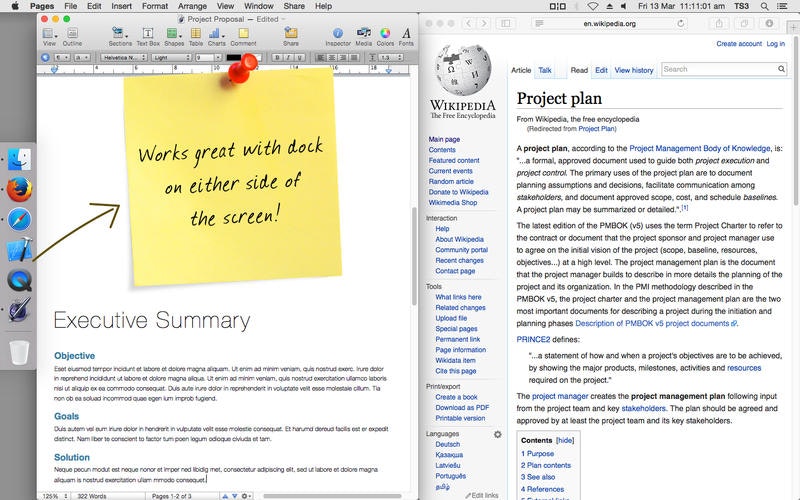The width and height of the screenshot is (800, 500).
Task: Open the black text color well
Action: click(234, 58)
